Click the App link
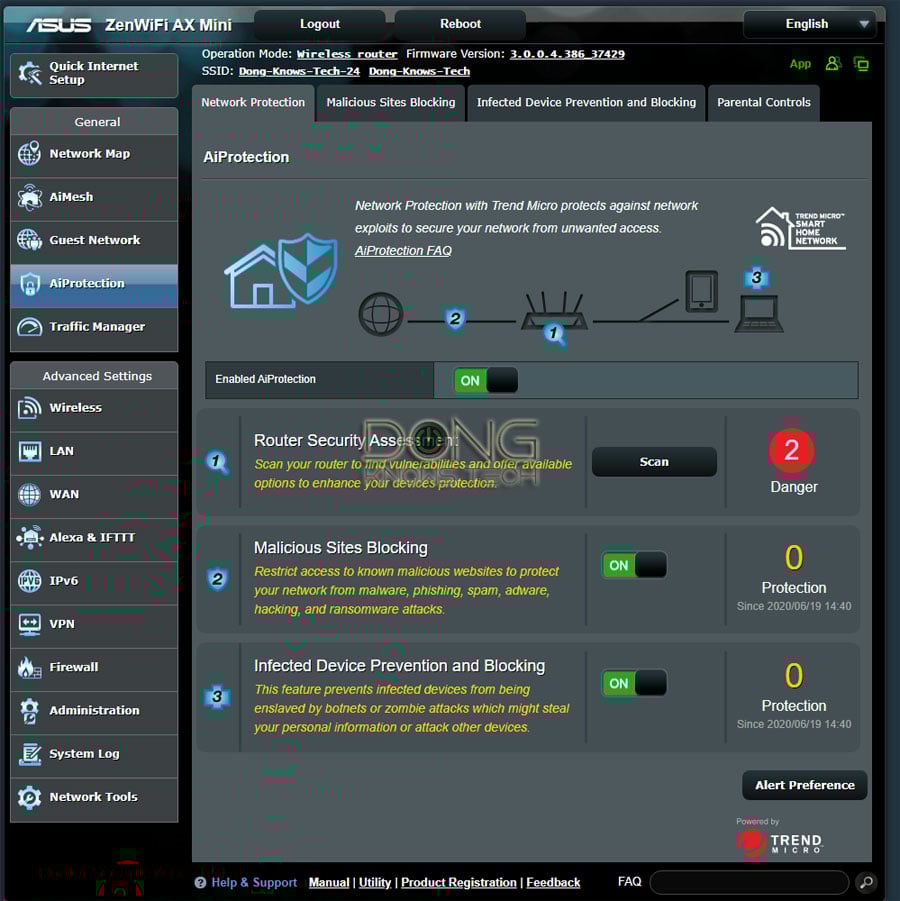Viewport: 900px width, 901px height. point(800,64)
